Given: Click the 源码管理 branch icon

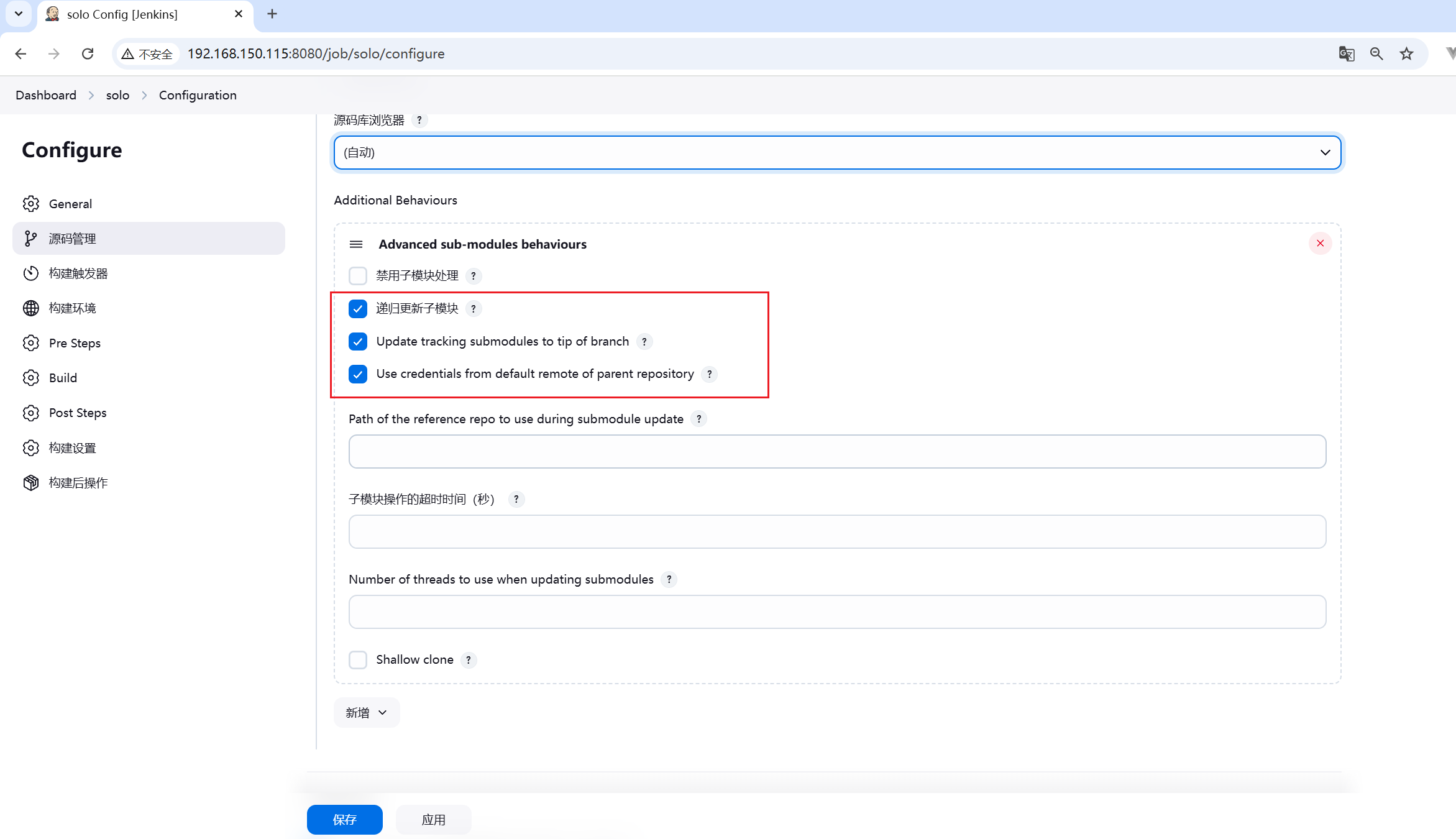Looking at the screenshot, I should pos(31,239).
